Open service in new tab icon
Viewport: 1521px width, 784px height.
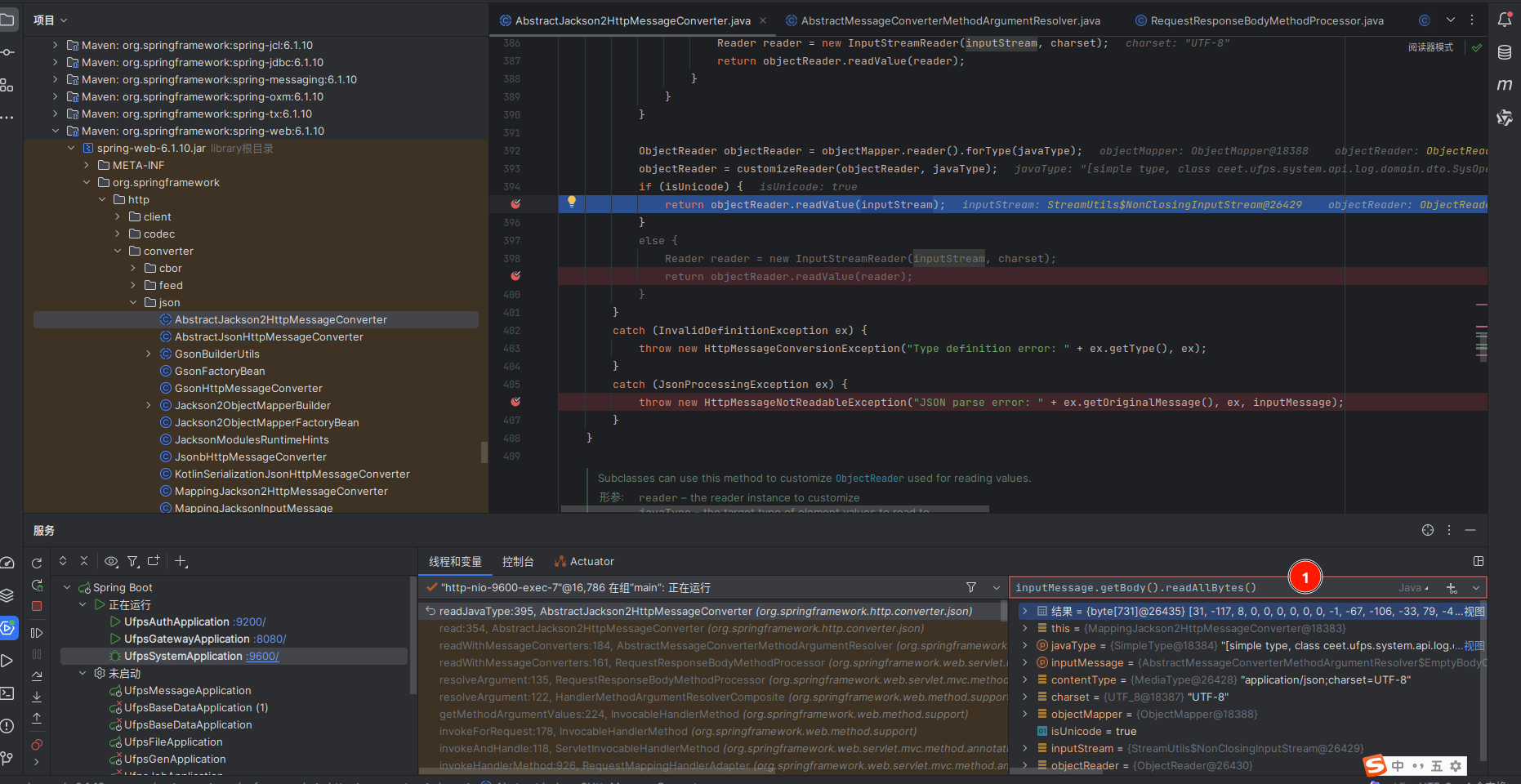pyautogui.click(x=154, y=561)
